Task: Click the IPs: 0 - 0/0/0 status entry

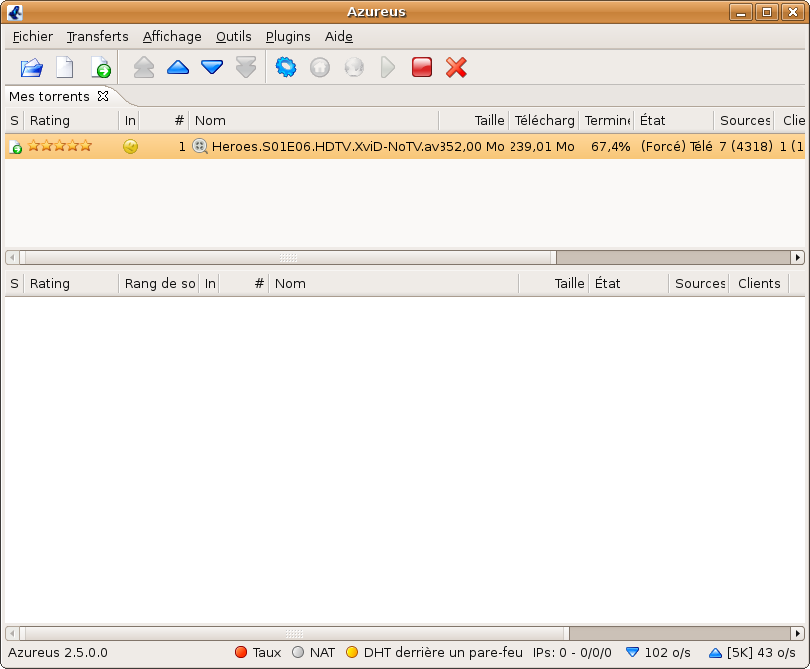Action: [572, 652]
